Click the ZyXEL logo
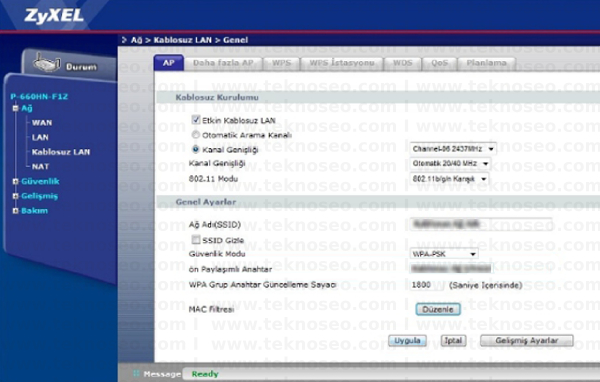Screen dimensions: 600x382 click(54, 16)
